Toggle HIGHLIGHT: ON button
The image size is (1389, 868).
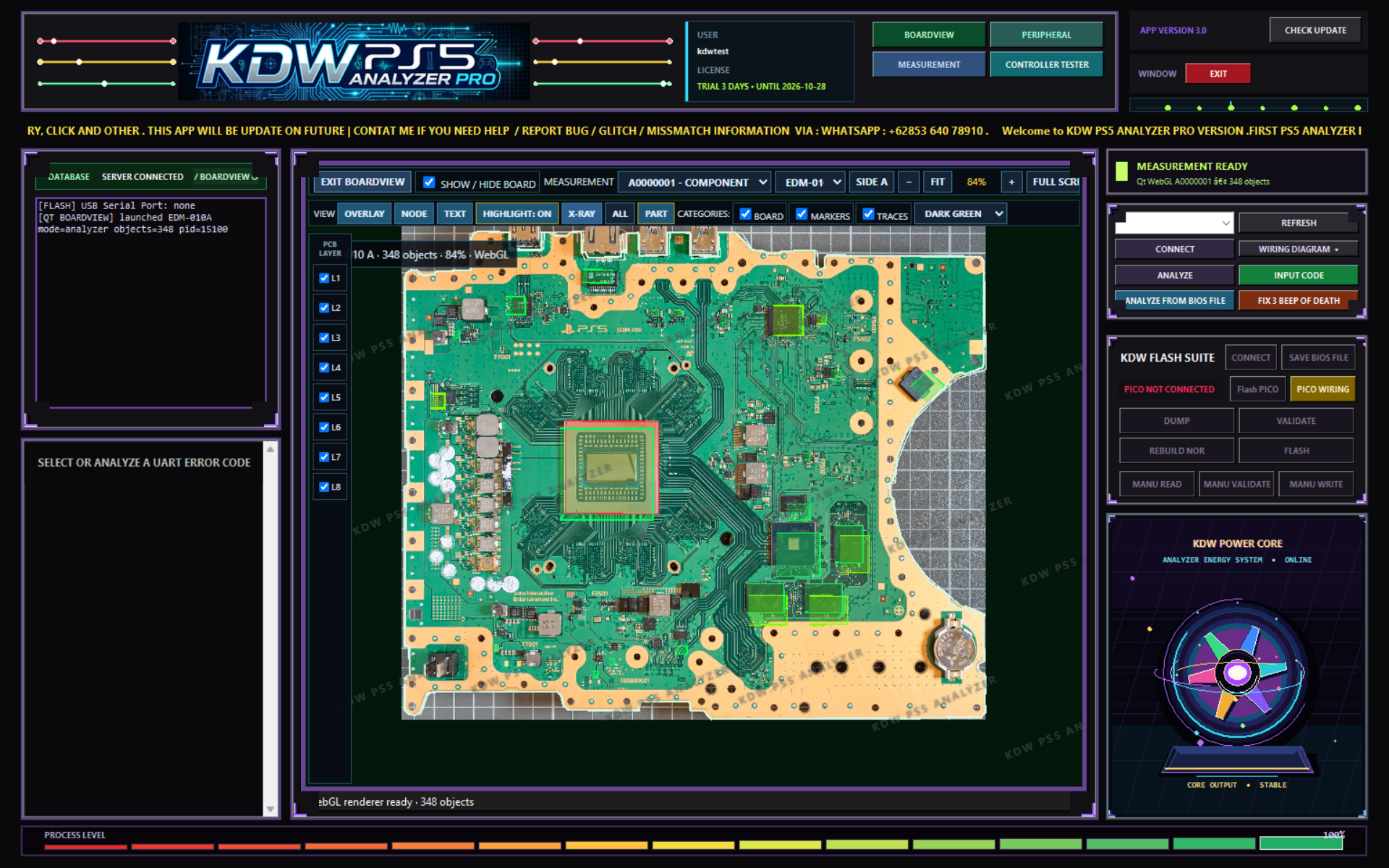click(517, 214)
